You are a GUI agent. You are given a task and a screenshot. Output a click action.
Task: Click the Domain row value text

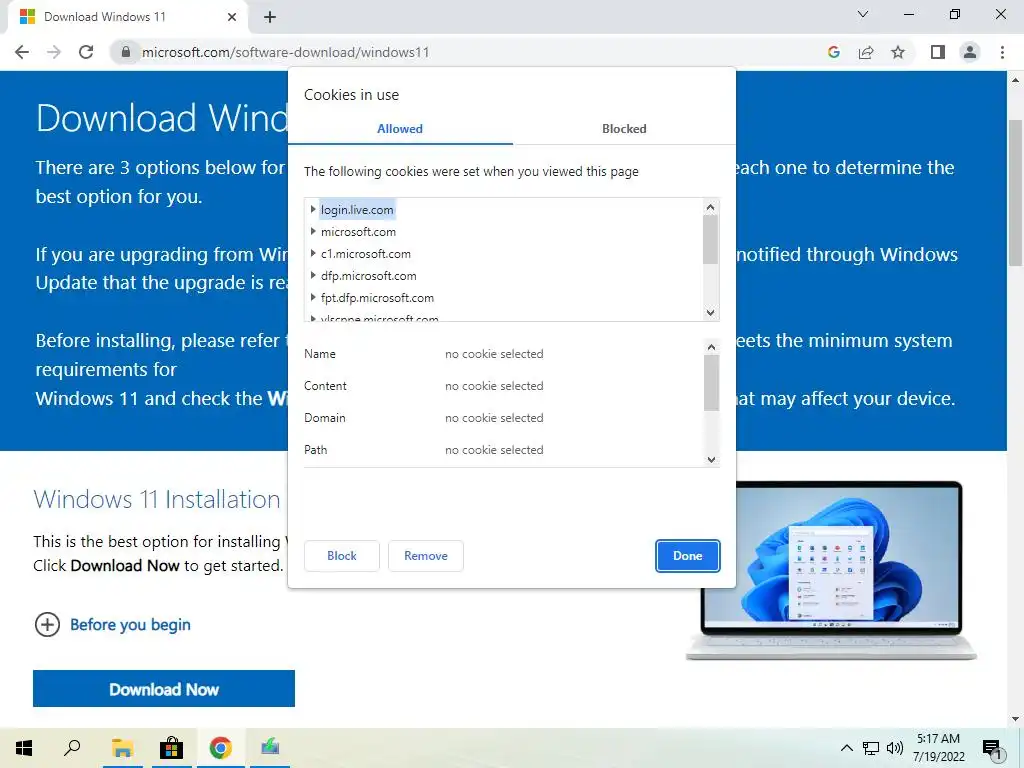pos(494,418)
